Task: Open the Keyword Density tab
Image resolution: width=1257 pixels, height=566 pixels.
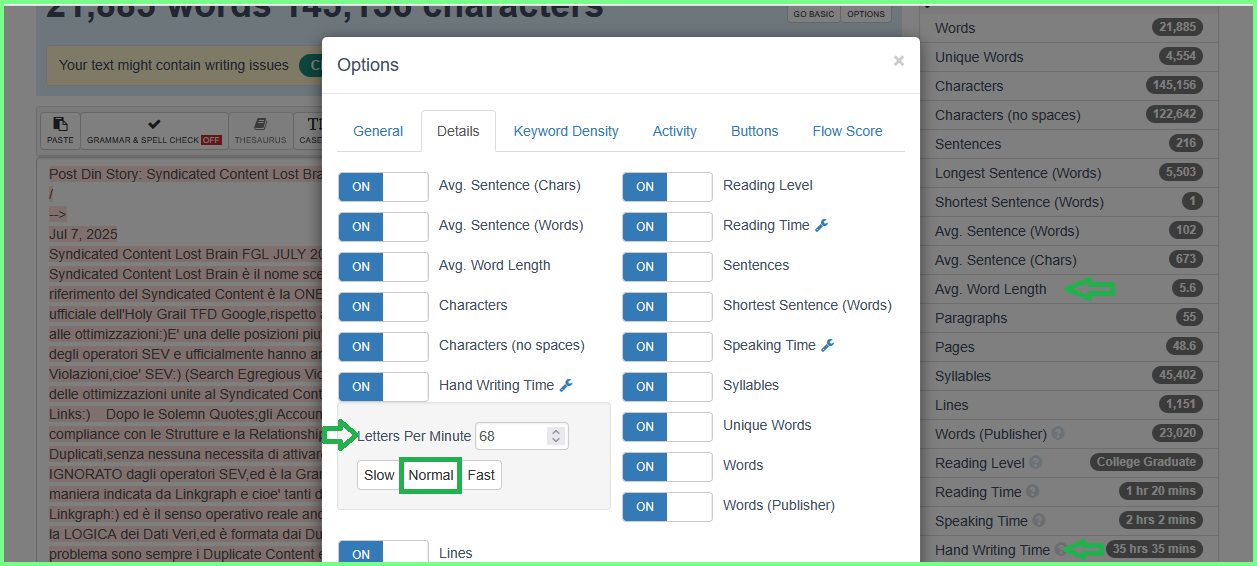Action: click(566, 131)
